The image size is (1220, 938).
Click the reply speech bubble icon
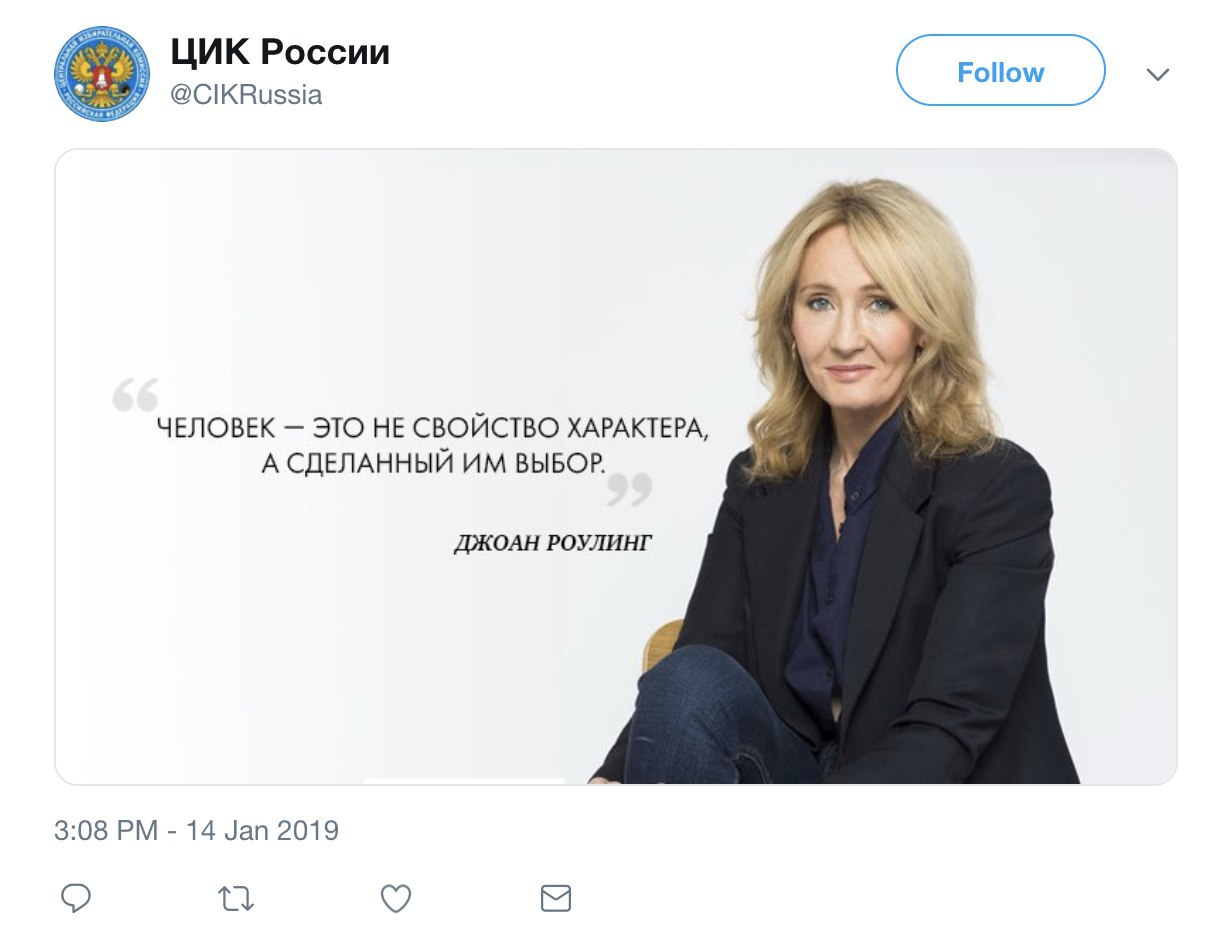click(x=76, y=898)
